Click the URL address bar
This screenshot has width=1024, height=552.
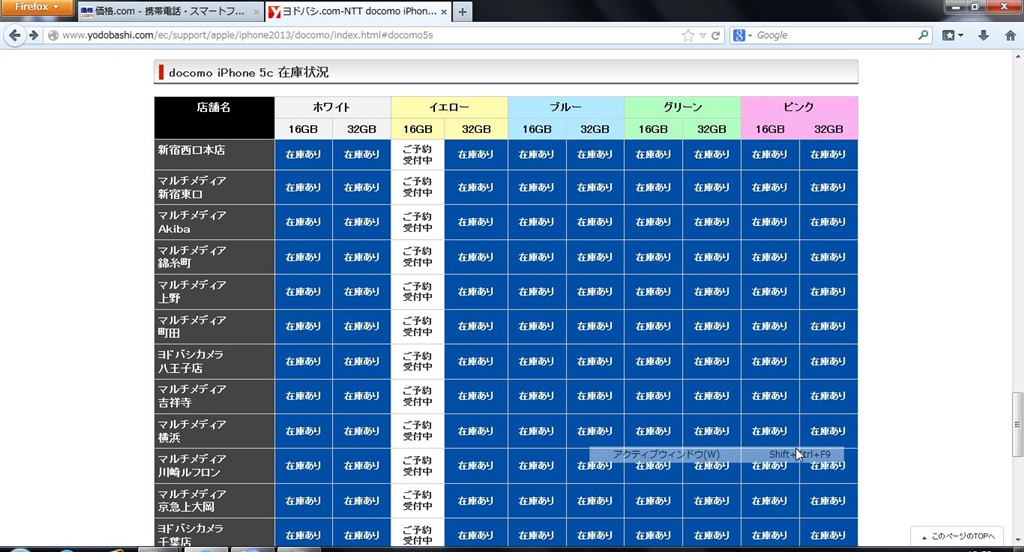pyautogui.click(x=366, y=35)
